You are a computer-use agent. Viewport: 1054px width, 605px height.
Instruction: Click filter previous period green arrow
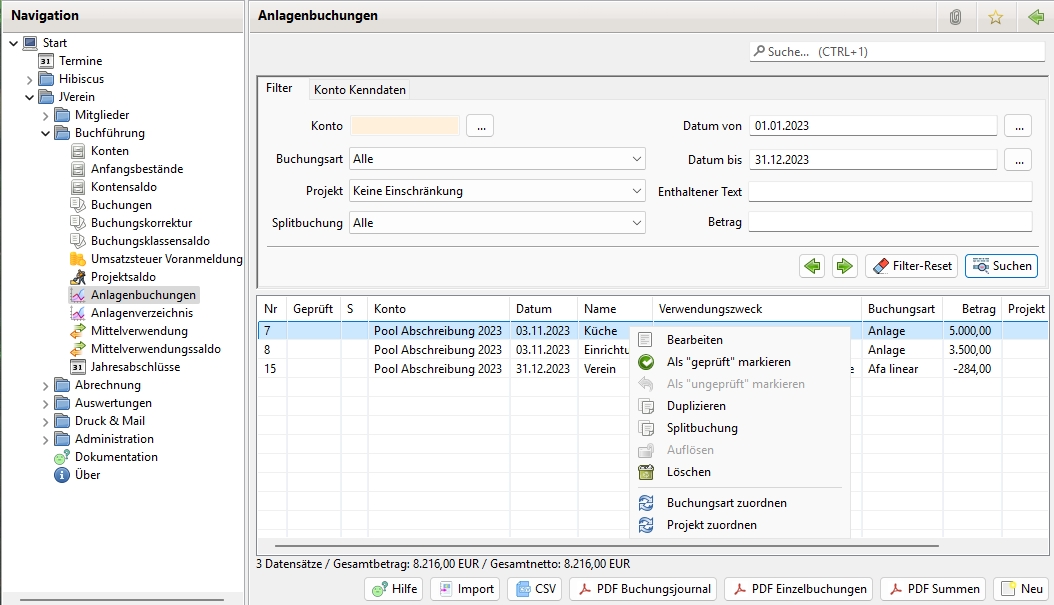[x=812, y=266]
